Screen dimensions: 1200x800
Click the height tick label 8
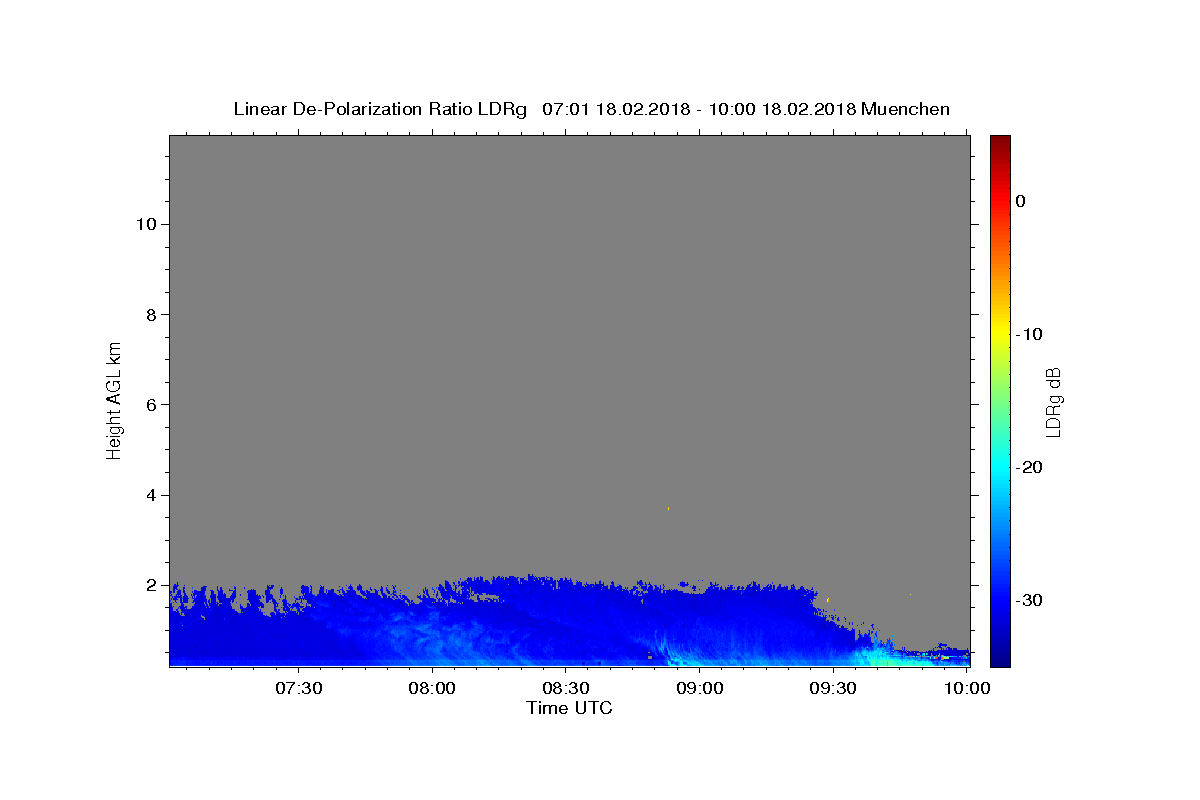[150, 314]
